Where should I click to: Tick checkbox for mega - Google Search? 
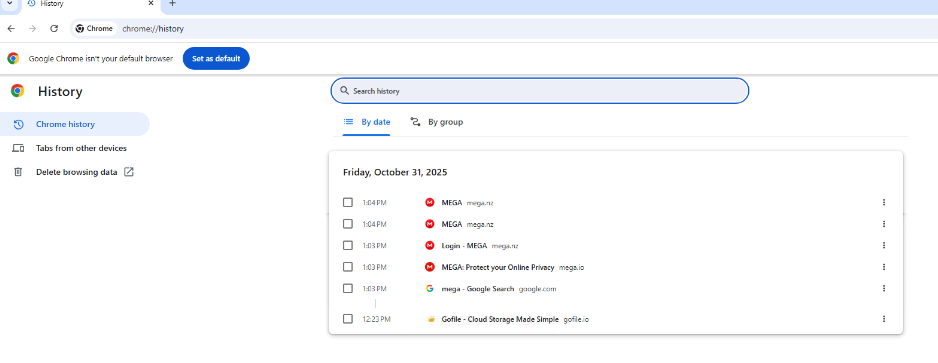click(x=348, y=288)
